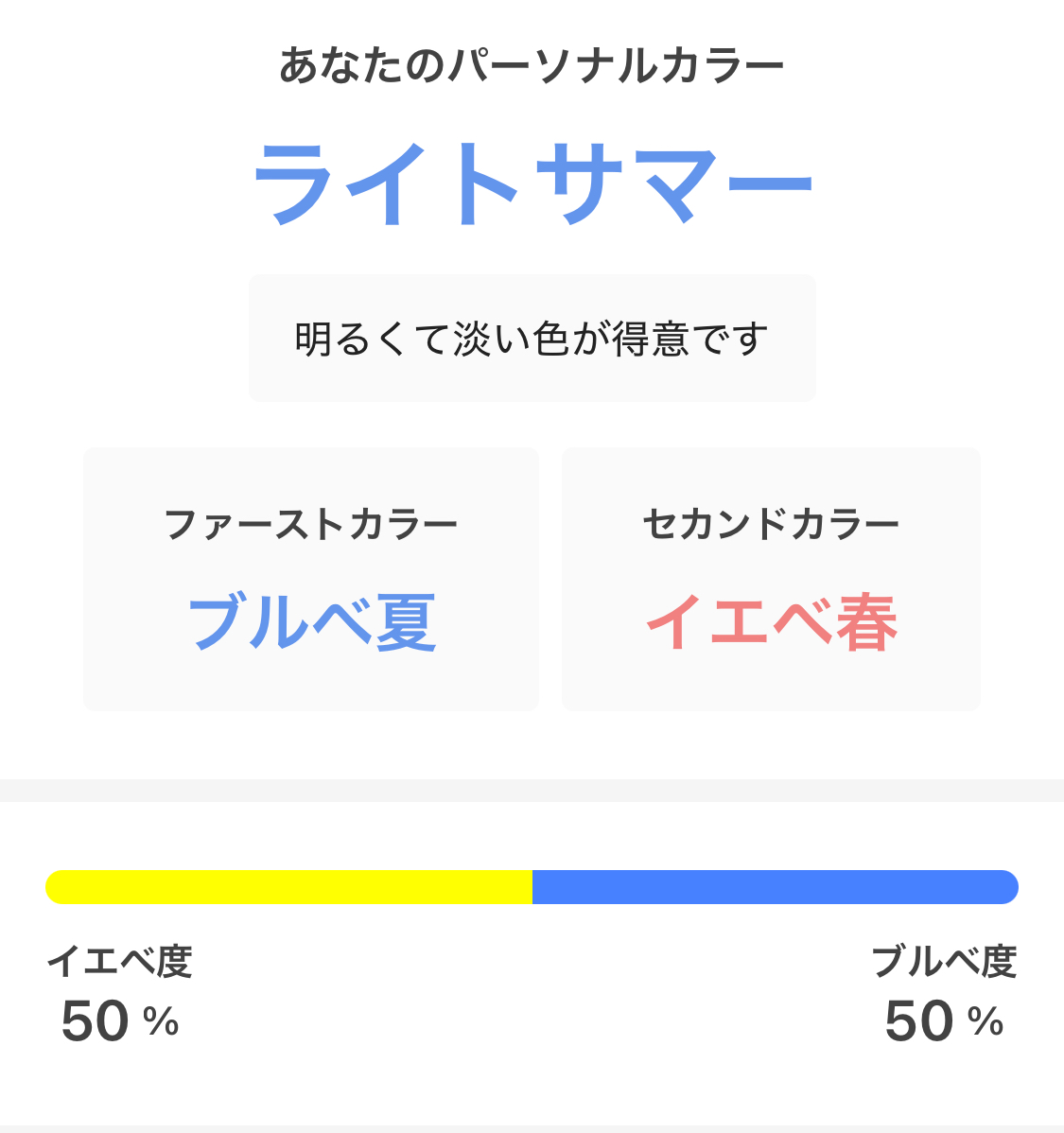This screenshot has width=1064, height=1133.
Task: Open the セカンドカラー card
Action: click(x=771, y=579)
